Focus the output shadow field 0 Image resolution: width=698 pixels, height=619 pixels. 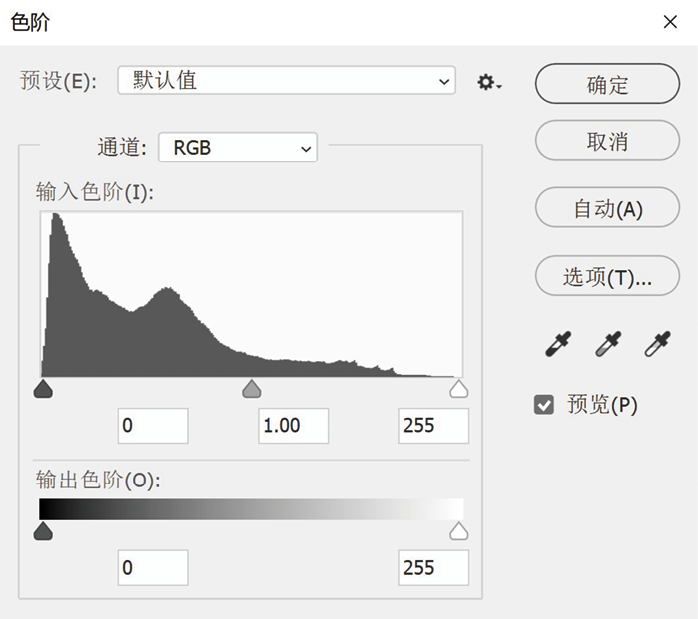click(x=153, y=568)
